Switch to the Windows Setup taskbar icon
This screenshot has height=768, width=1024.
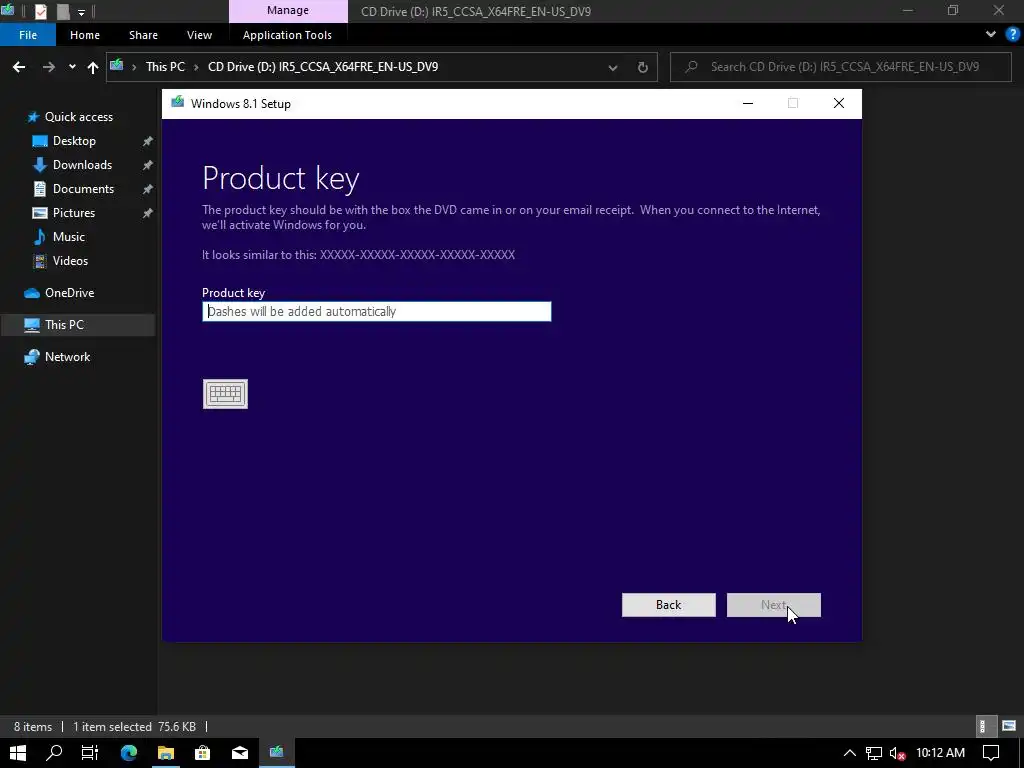[277, 753]
